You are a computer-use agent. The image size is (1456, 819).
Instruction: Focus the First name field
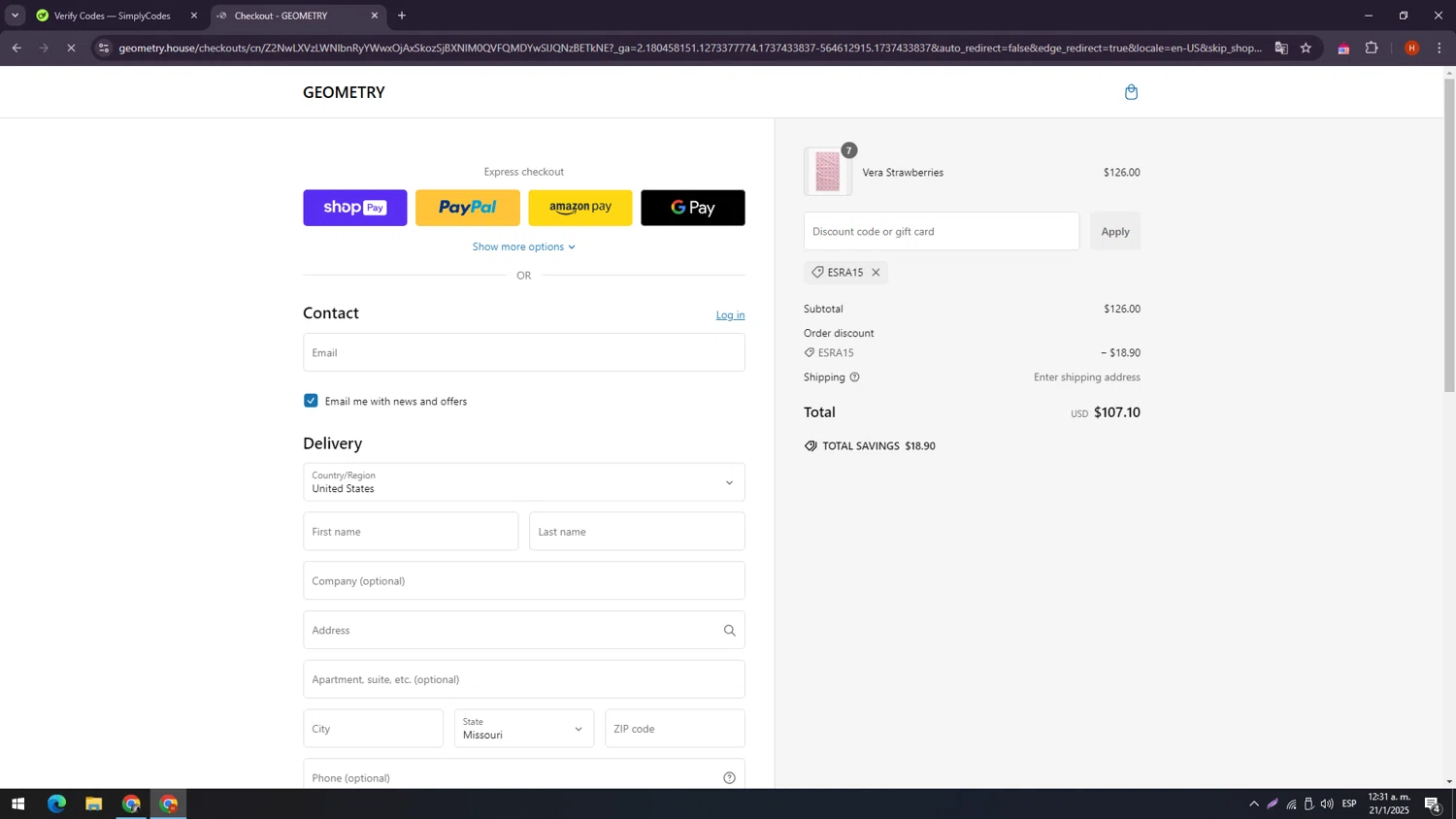(x=411, y=532)
